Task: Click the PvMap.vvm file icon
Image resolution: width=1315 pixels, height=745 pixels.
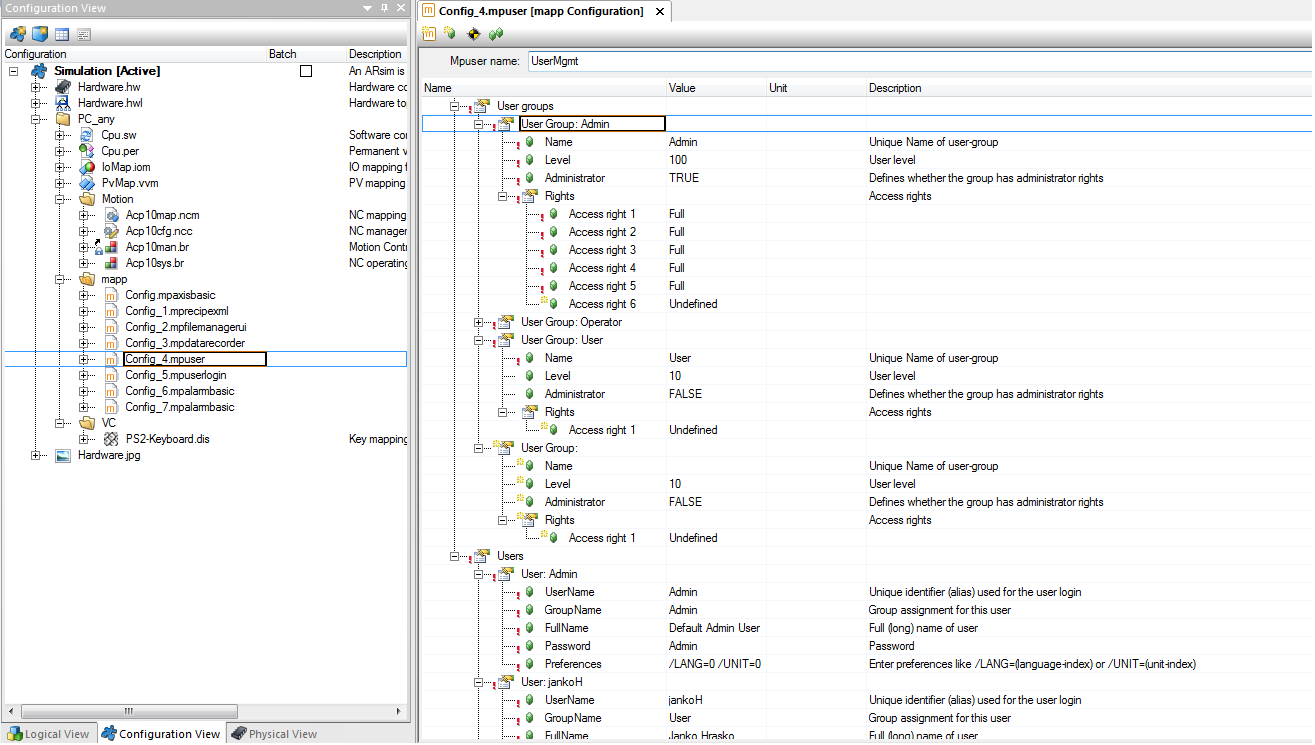Action: pyautogui.click(x=86, y=183)
